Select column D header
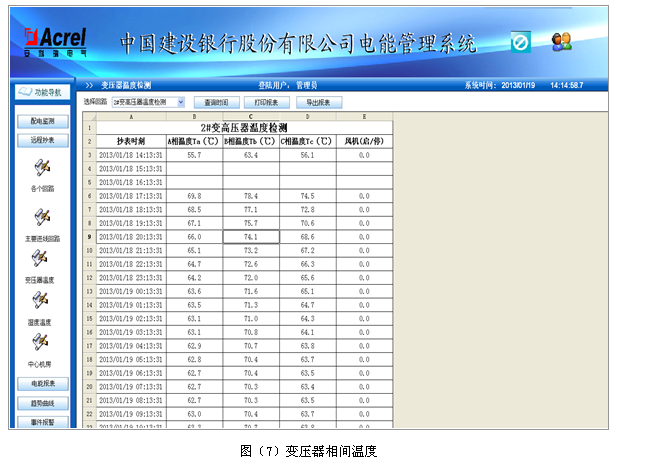The width and height of the screenshot is (653, 462). pos(308,117)
